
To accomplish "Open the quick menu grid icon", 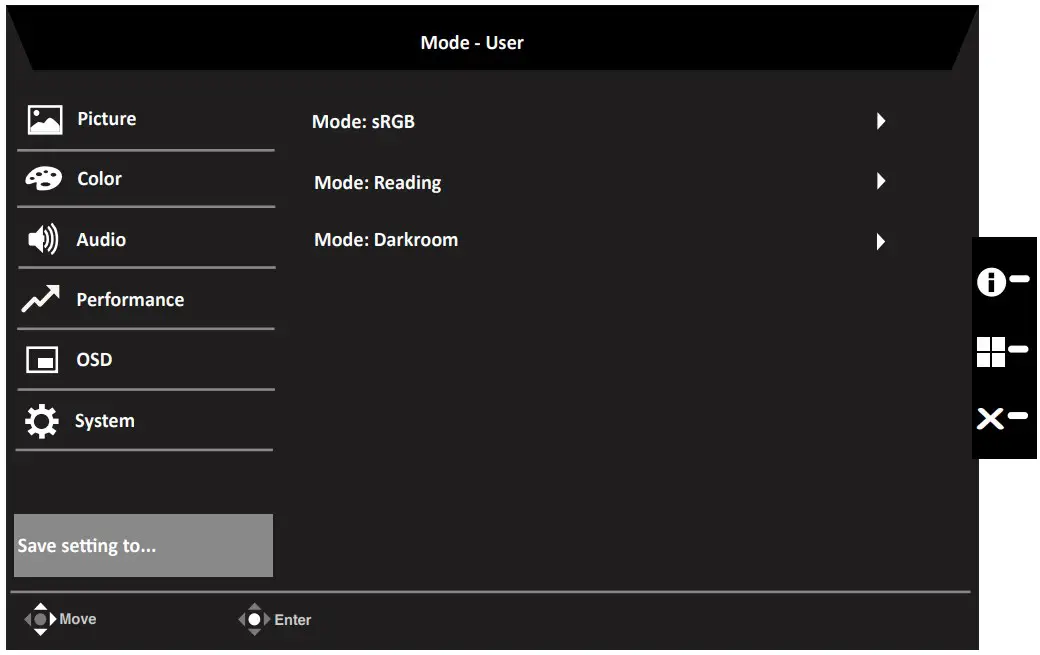I will pos(994,349).
